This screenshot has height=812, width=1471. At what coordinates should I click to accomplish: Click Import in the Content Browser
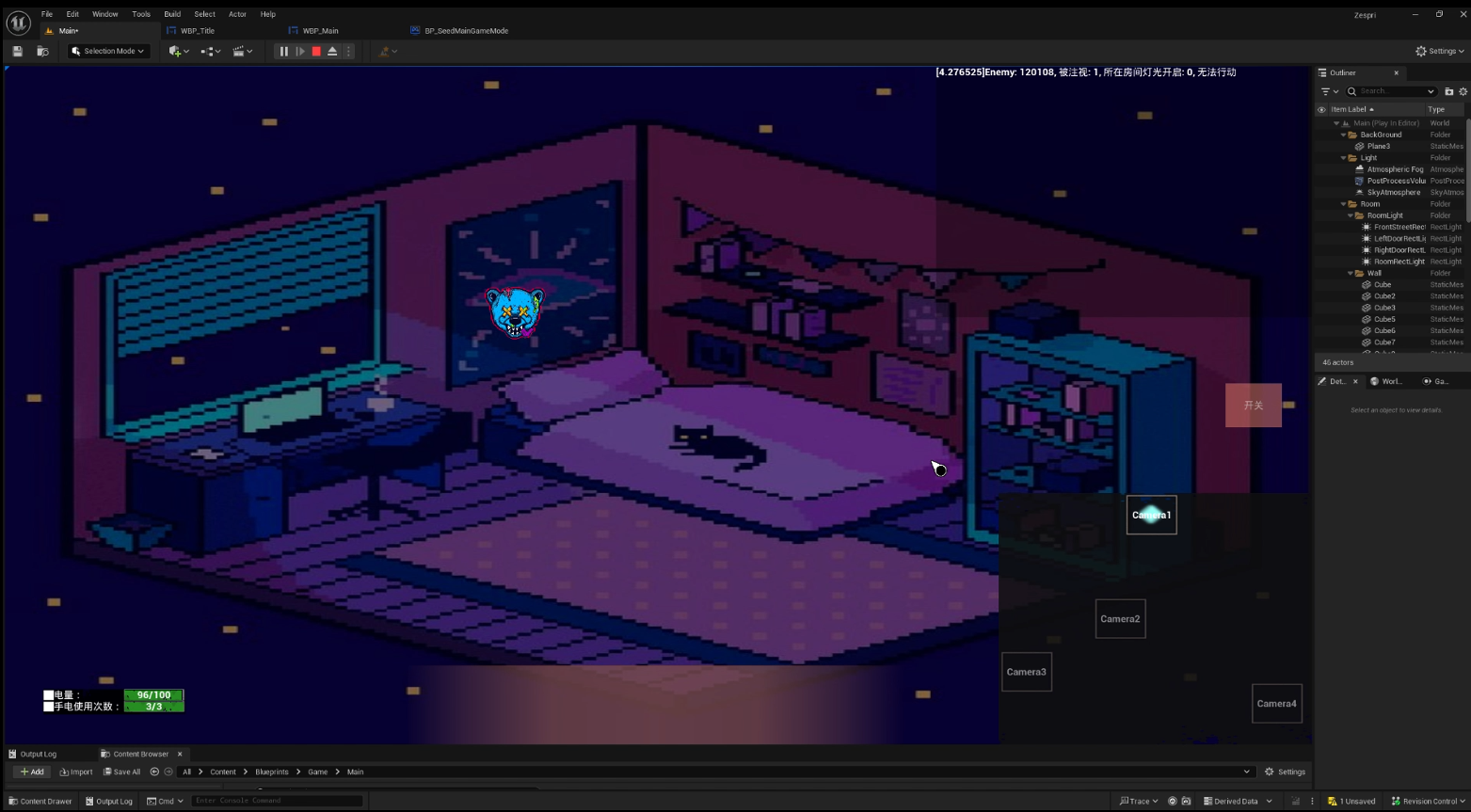76,772
